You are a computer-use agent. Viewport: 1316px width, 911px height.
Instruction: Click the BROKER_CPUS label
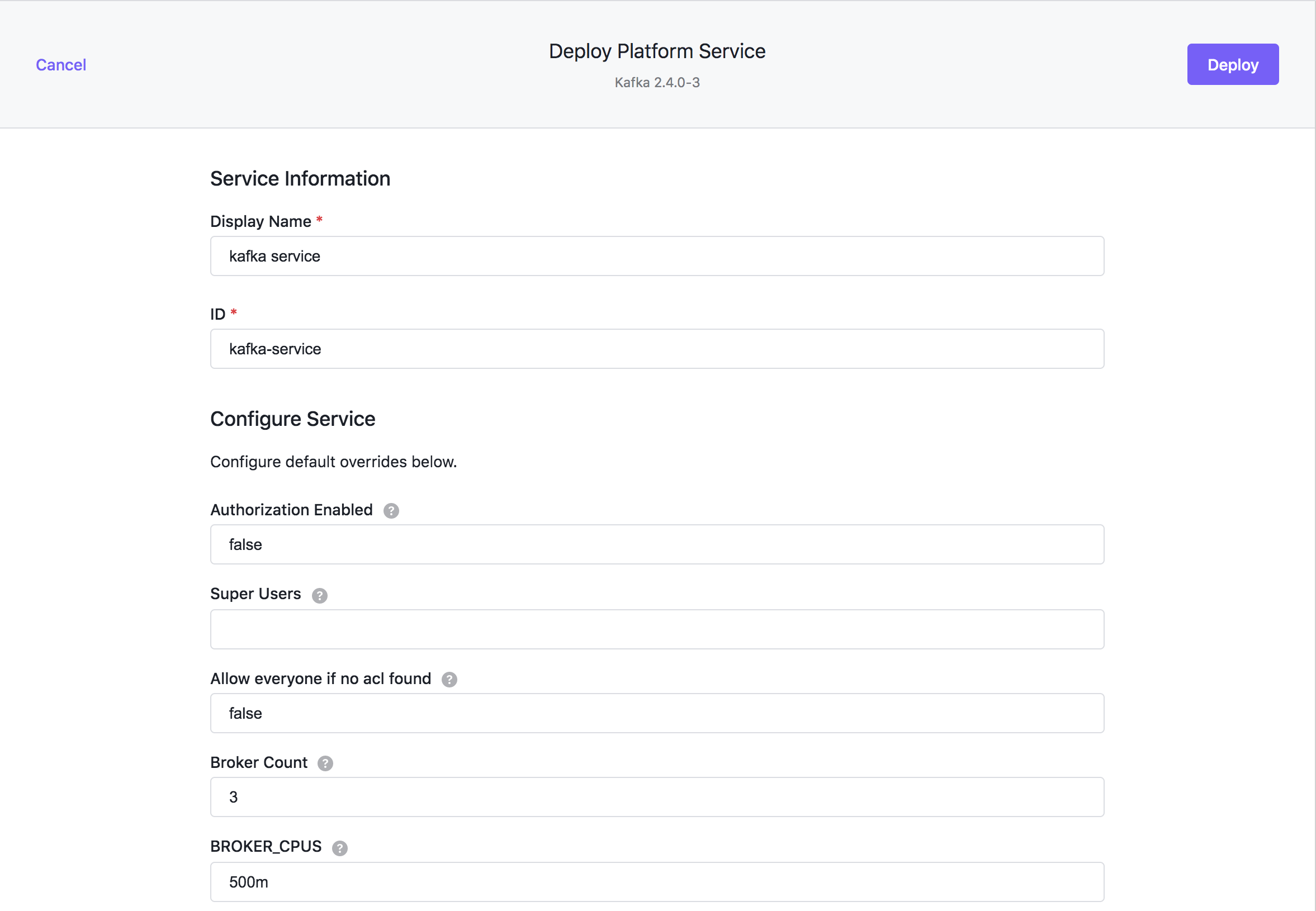coord(266,847)
